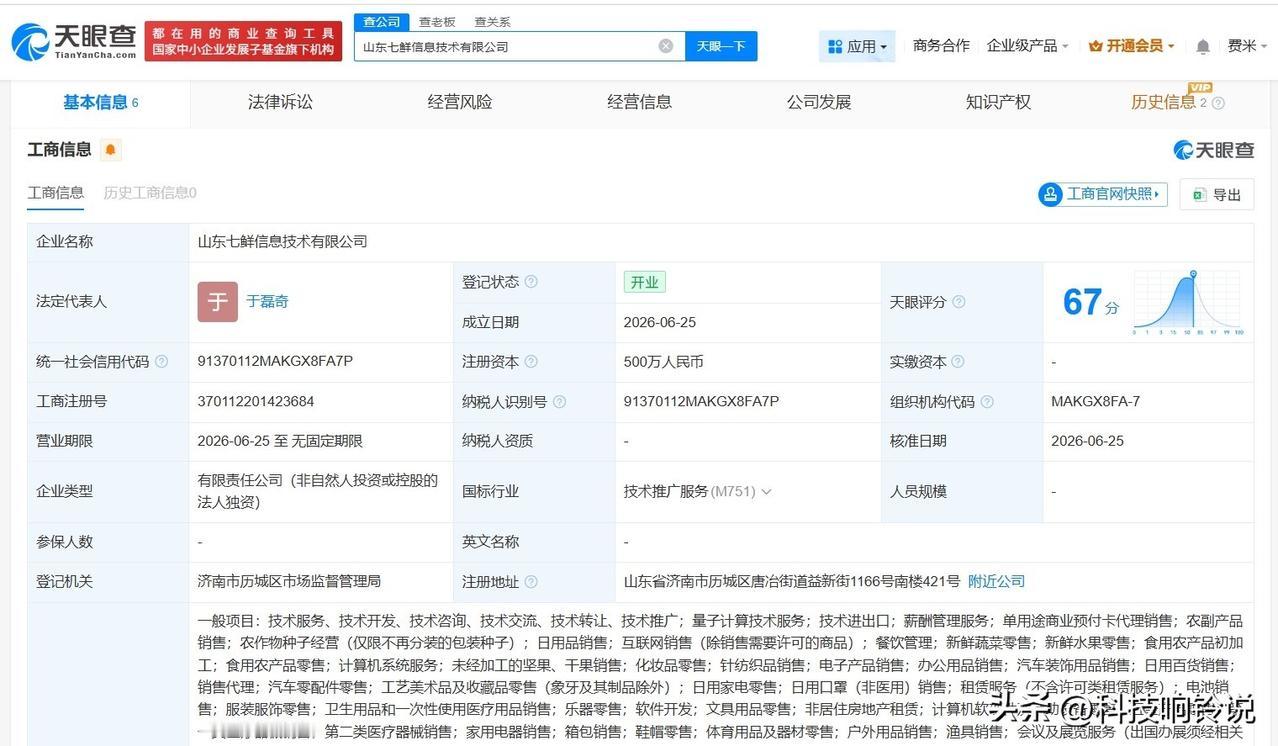
Task: Switch to the 查老板 search tab
Action: pos(437,22)
